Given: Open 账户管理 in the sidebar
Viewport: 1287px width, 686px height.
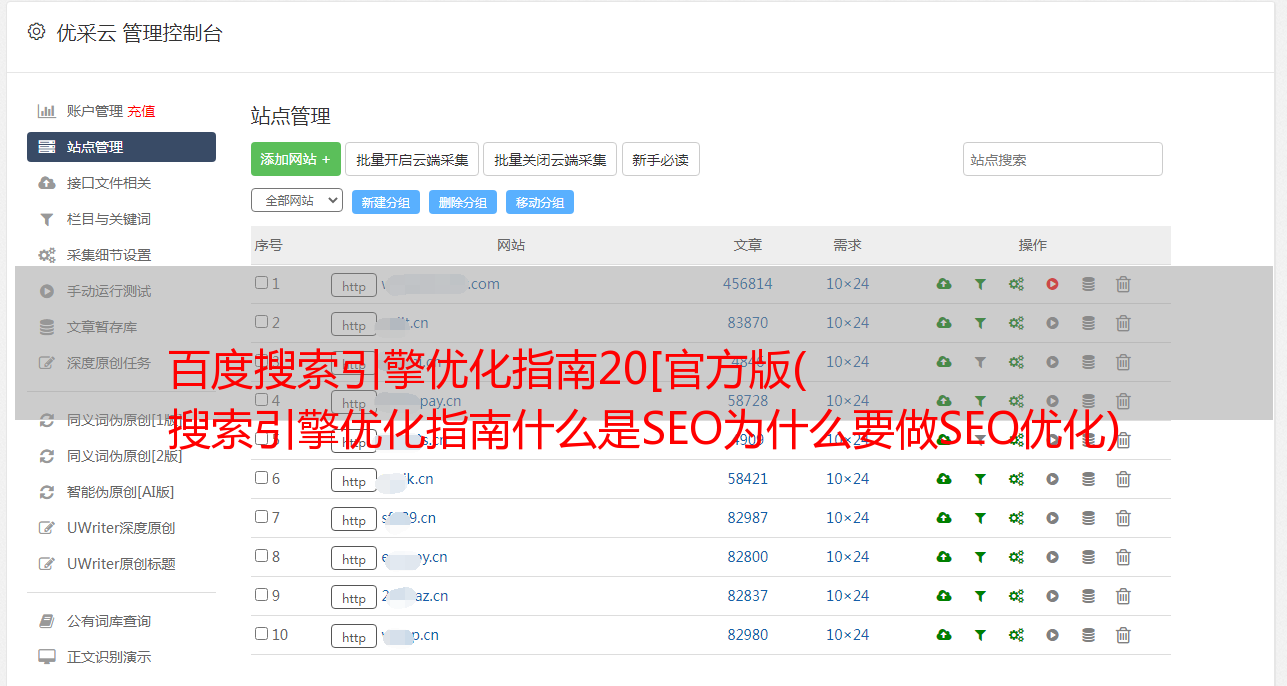Looking at the screenshot, I should click(94, 111).
